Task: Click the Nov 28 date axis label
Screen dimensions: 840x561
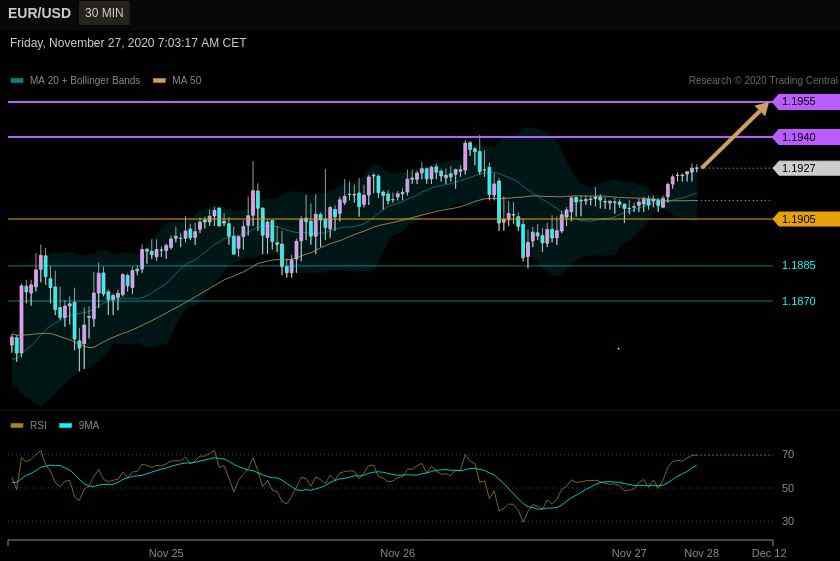Action: 701,553
